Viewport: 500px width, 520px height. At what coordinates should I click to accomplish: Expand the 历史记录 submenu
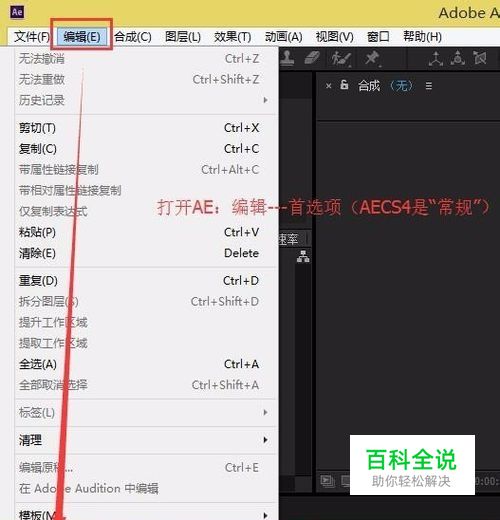147,100
